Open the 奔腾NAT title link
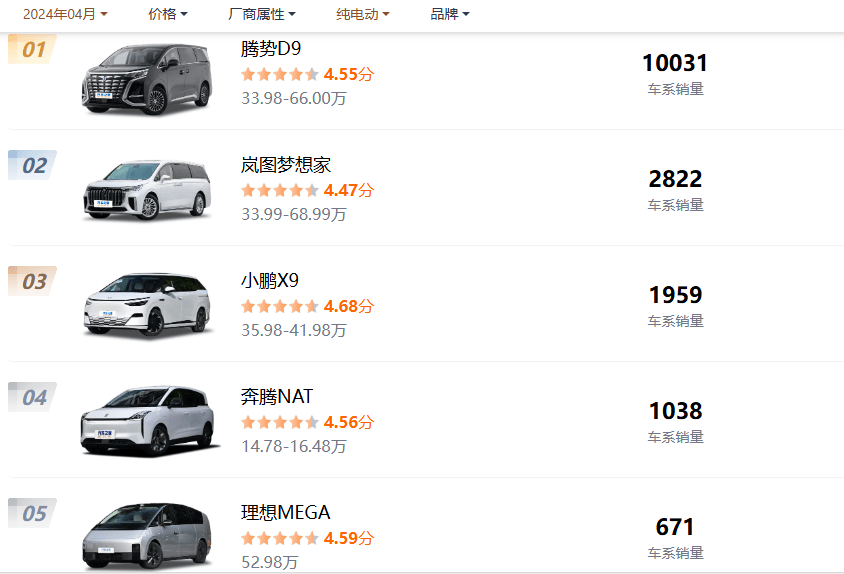The image size is (844, 574). (277, 397)
